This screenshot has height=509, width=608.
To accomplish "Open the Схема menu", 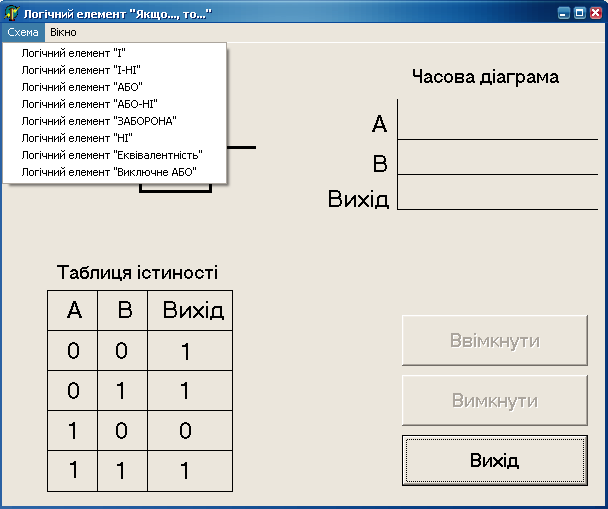I will (23, 32).
